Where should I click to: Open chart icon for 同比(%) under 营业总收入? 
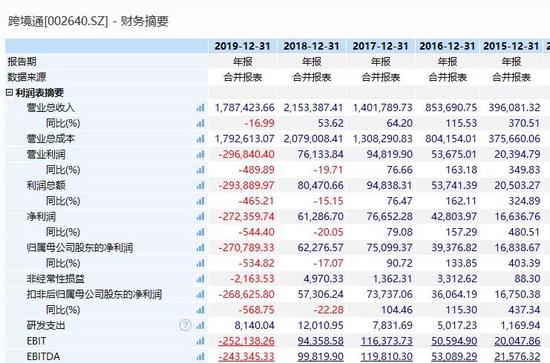(200, 123)
